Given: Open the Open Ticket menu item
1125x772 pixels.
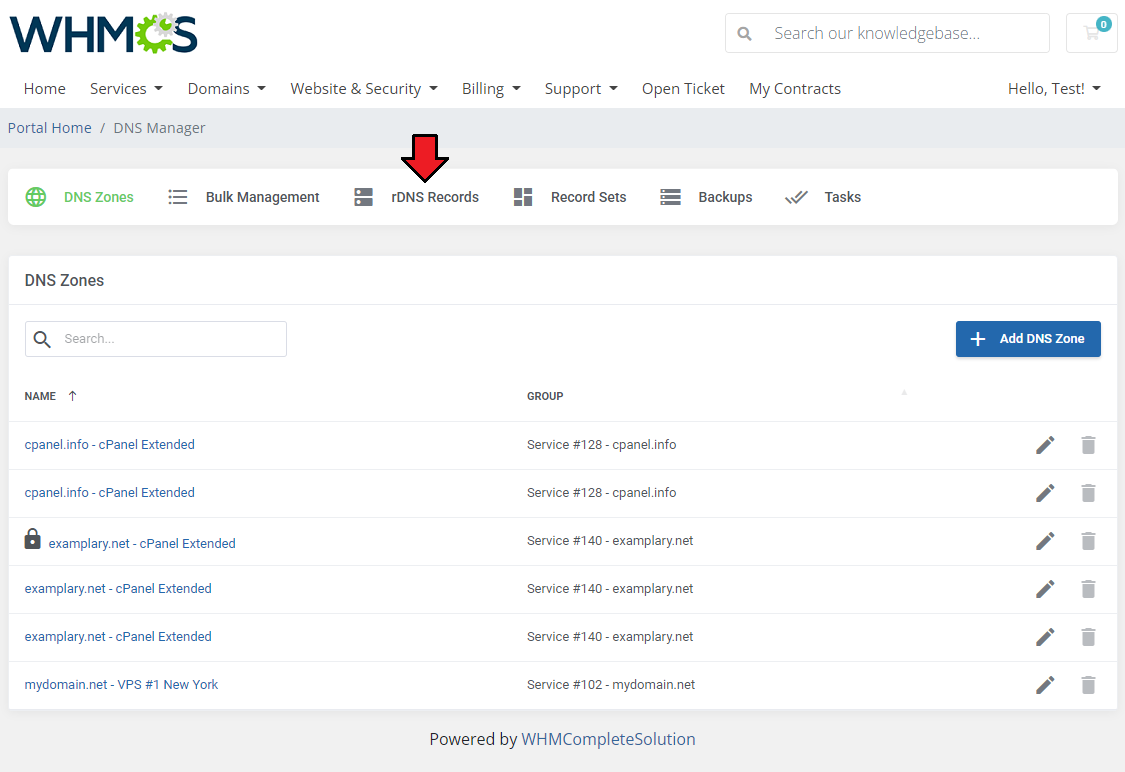Looking at the screenshot, I should 683,89.
